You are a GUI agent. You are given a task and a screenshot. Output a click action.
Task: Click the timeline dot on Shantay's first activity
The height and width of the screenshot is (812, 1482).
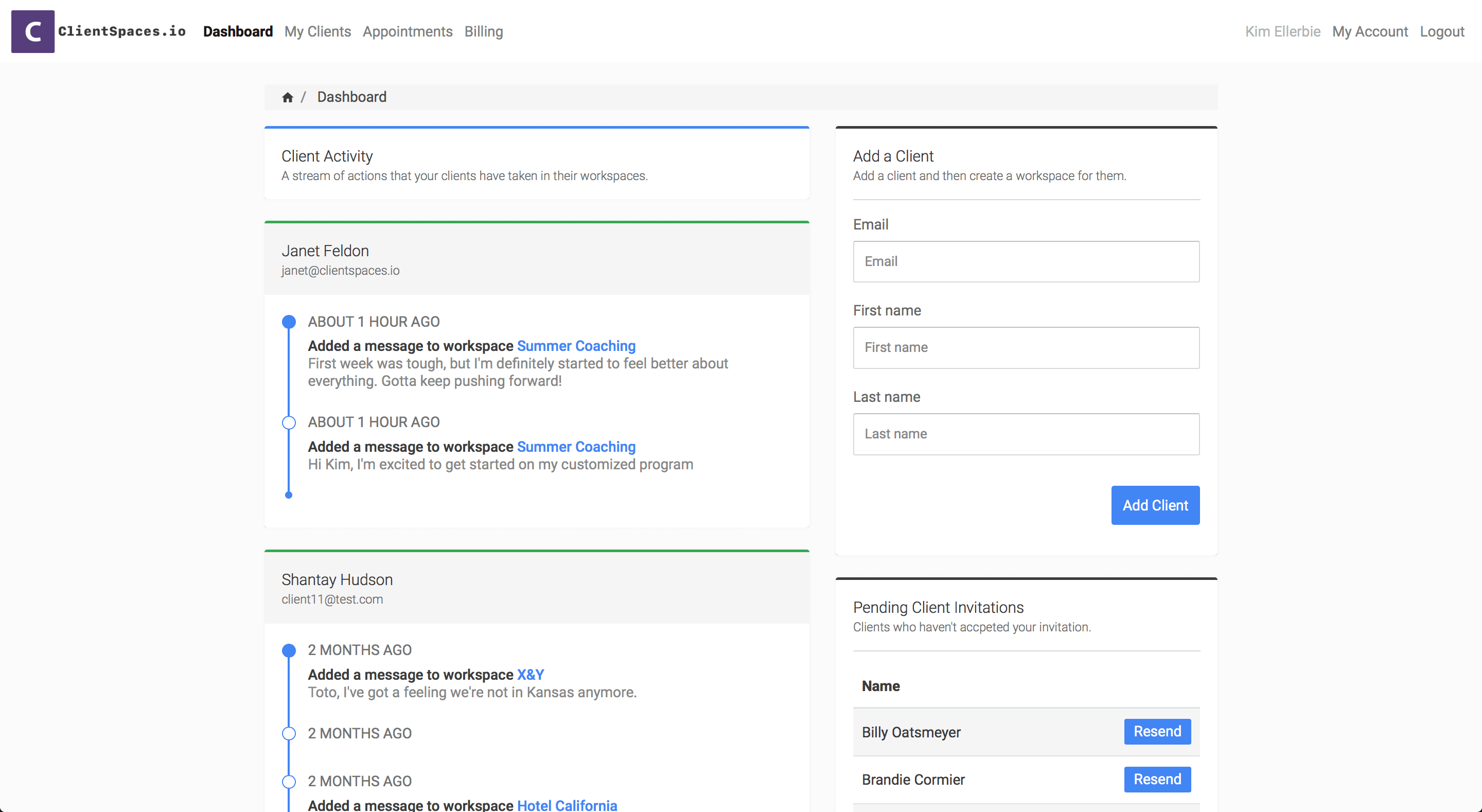click(288, 650)
